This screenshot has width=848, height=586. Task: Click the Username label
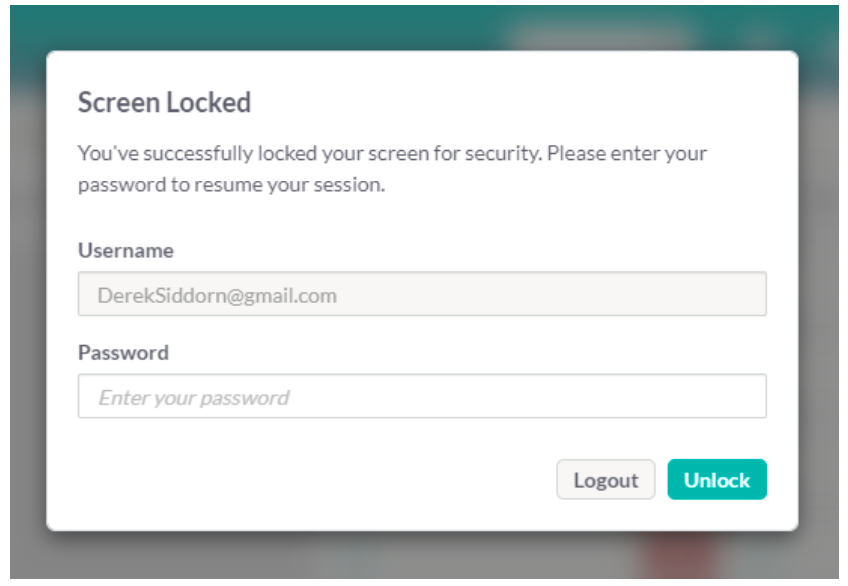[x=125, y=250]
